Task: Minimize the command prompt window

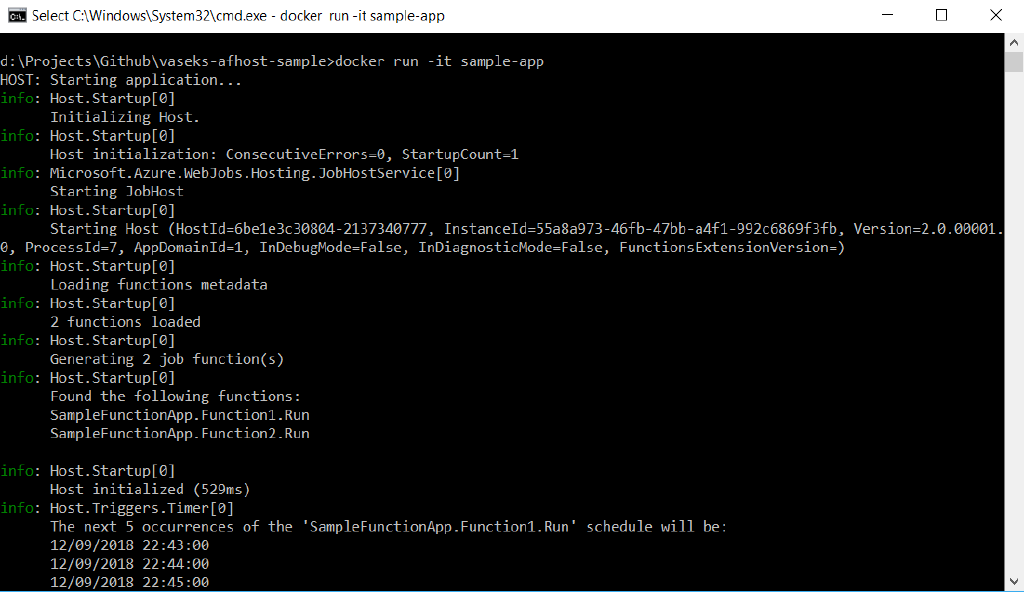Action: coord(885,15)
